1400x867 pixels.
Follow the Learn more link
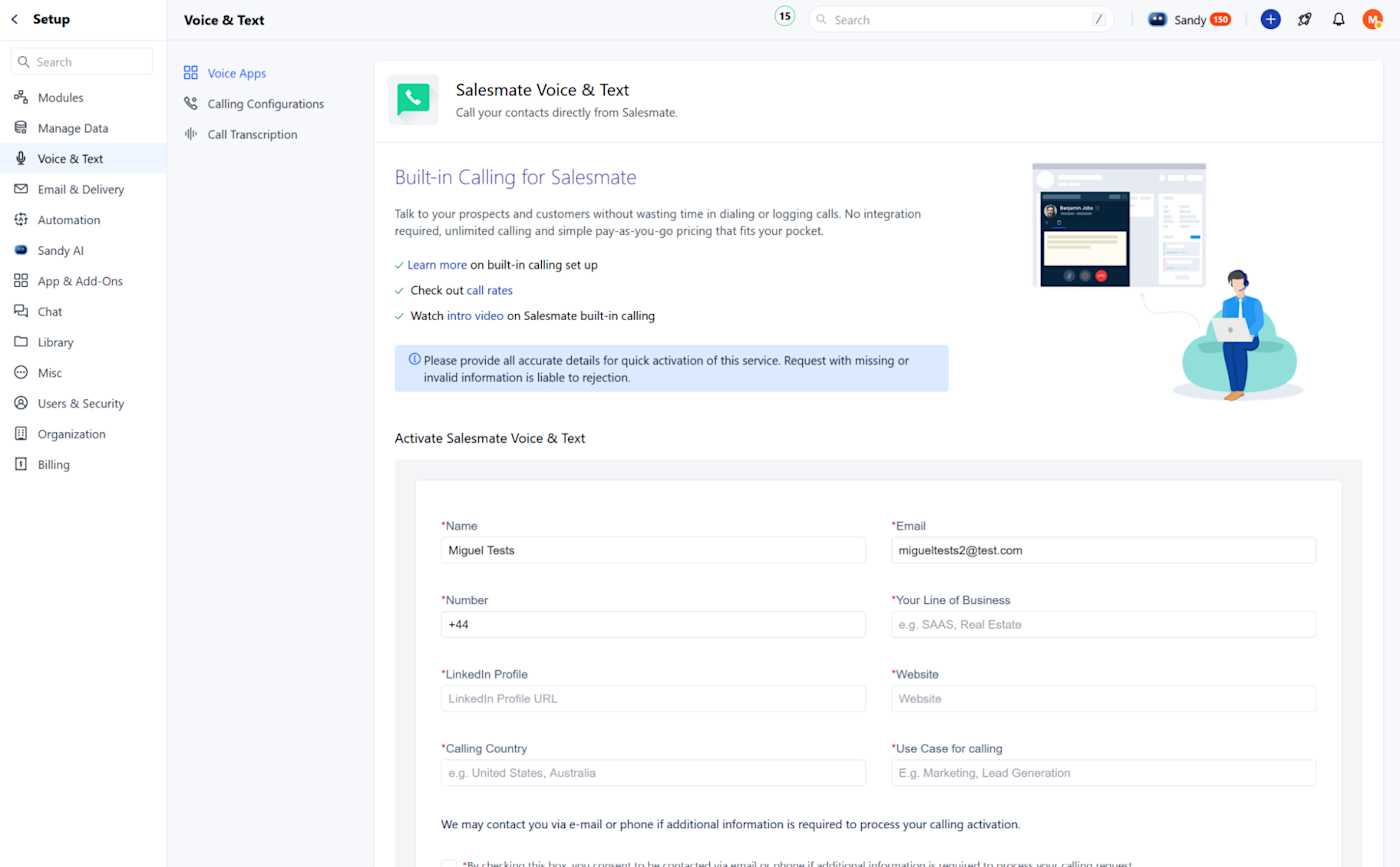click(437, 265)
